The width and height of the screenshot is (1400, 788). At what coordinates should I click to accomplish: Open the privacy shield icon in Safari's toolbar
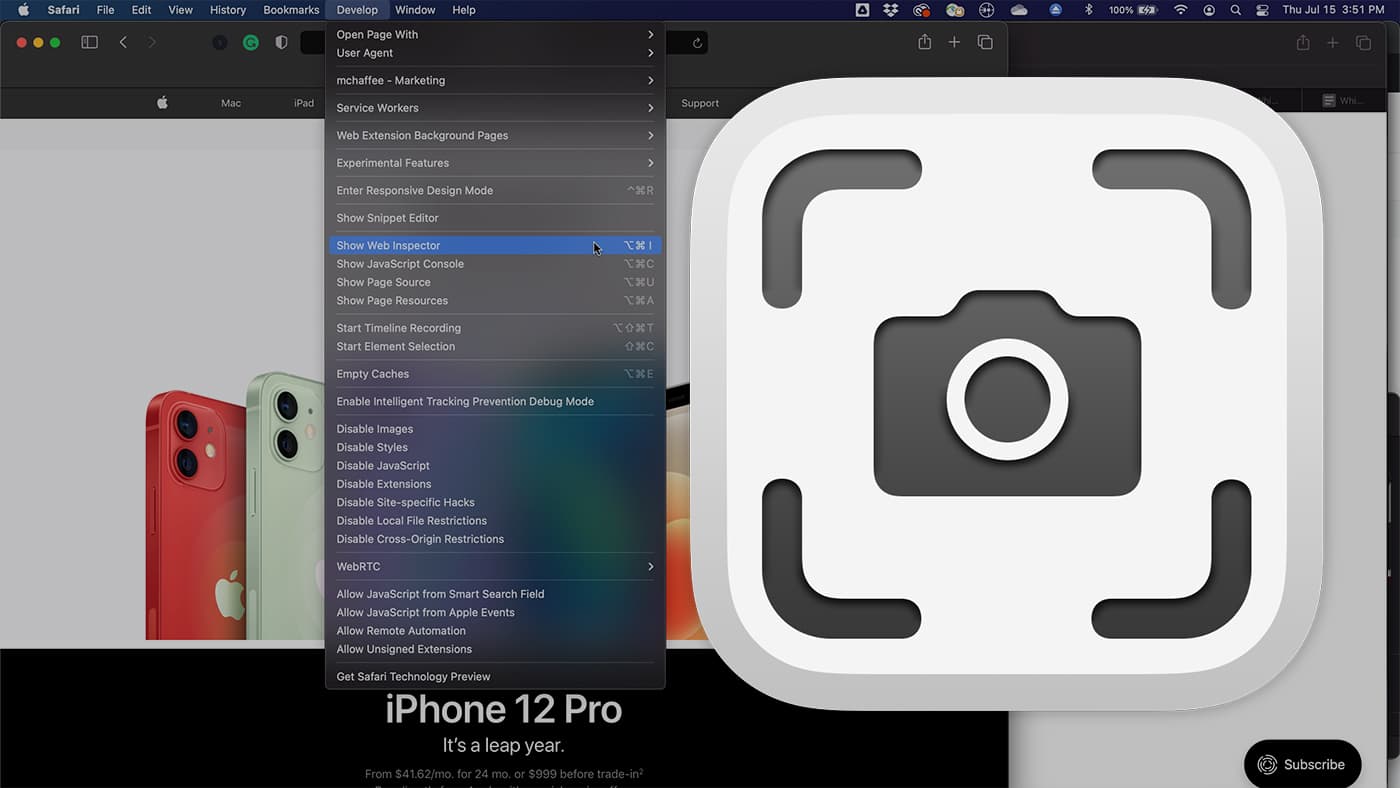tap(281, 42)
